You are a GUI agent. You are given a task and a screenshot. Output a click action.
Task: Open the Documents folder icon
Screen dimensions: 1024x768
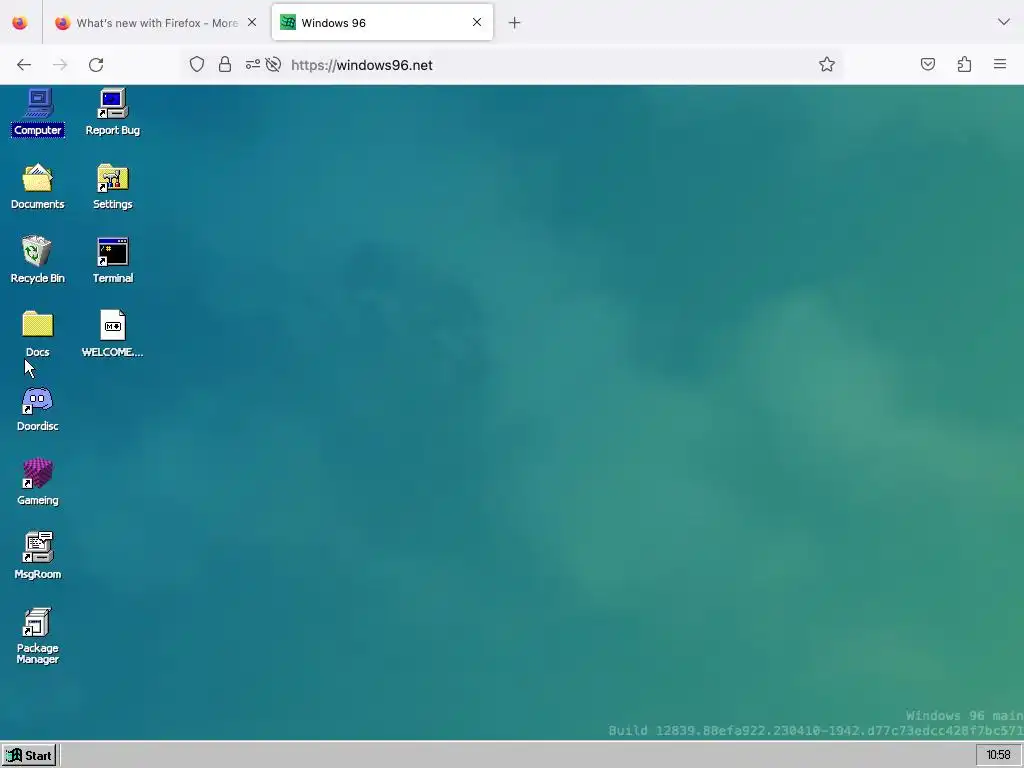coord(38,186)
